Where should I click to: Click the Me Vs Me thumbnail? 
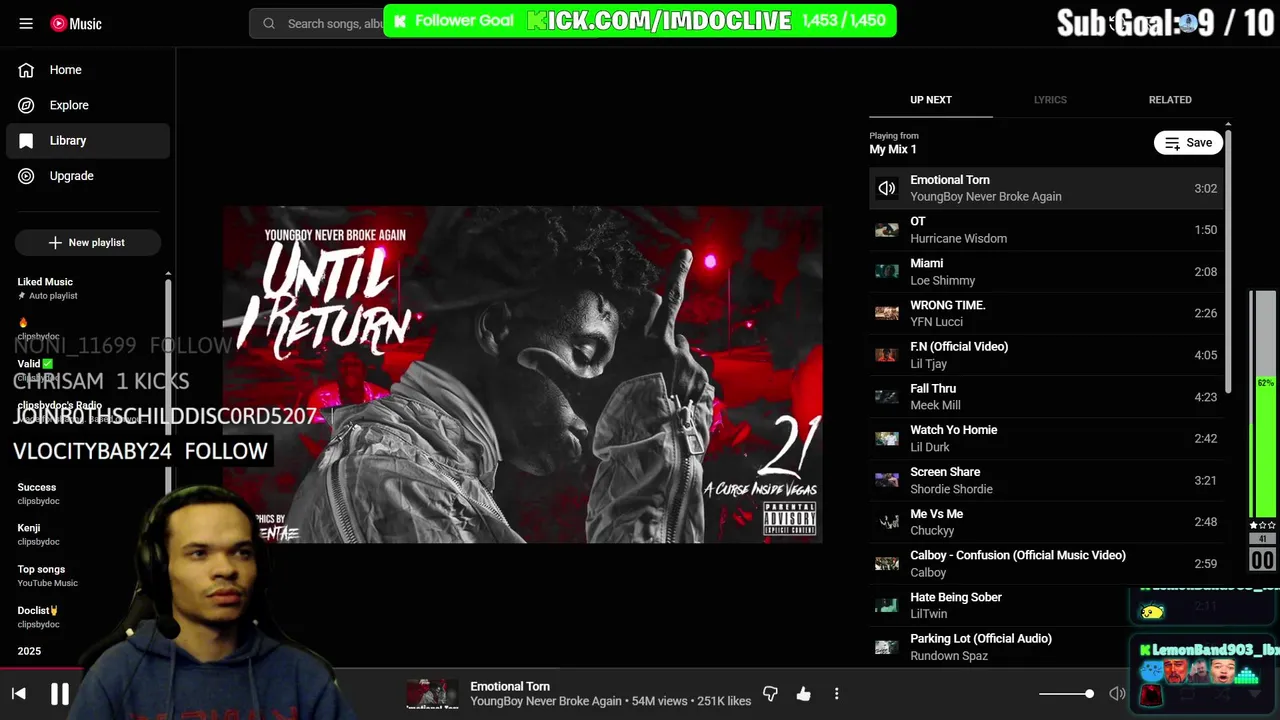(x=887, y=522)
